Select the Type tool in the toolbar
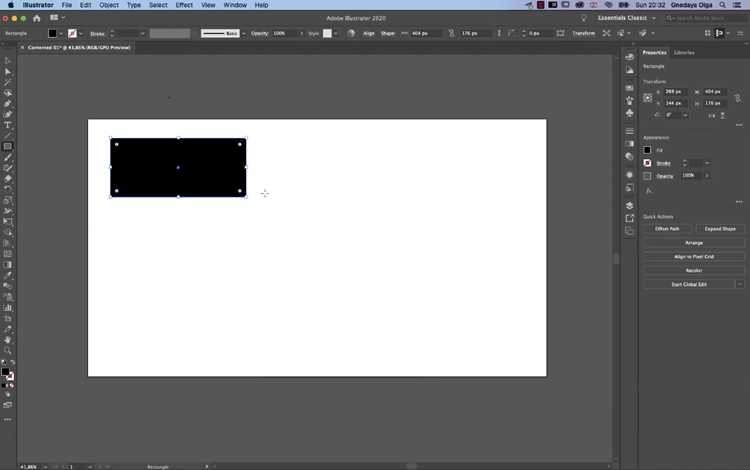The image size is (750, 470). pyautogui.click(x=8, y=125)
